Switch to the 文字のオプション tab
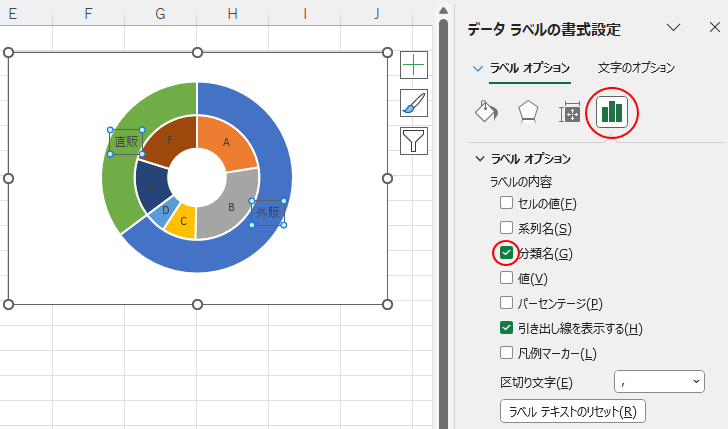The image size is (728, 429). pyautogui.click(x=636, y=68)
